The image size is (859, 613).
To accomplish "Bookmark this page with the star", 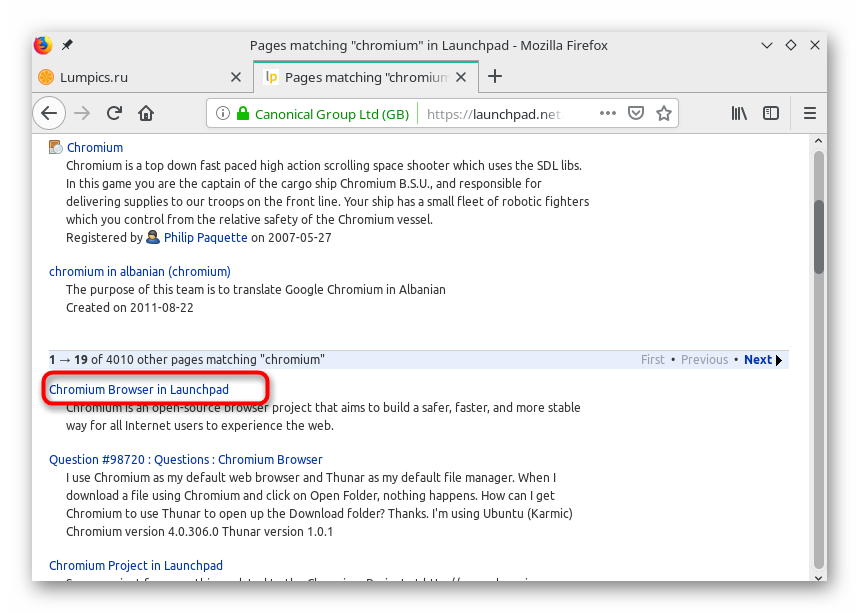I will click(664, 113).
